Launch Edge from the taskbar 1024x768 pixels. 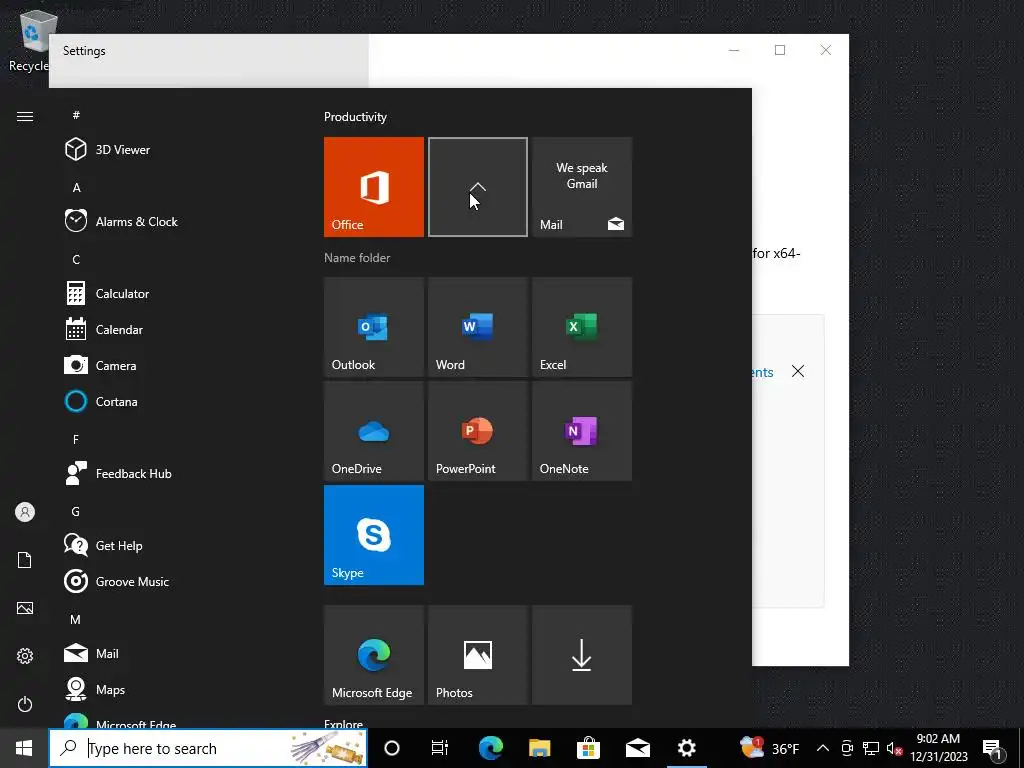tap(490, 748)
